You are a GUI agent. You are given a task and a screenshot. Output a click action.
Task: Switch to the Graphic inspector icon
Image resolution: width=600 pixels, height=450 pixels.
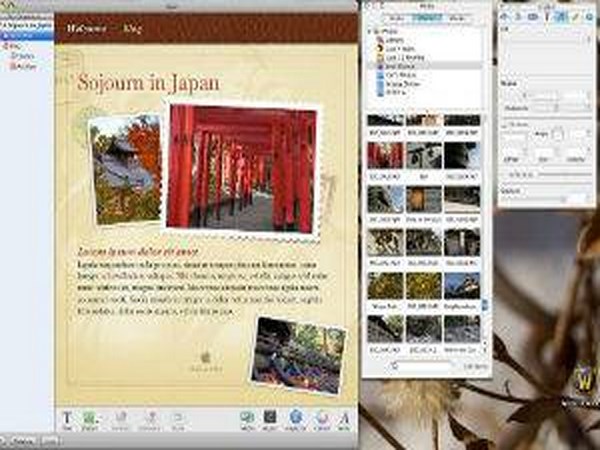point(562,17)
